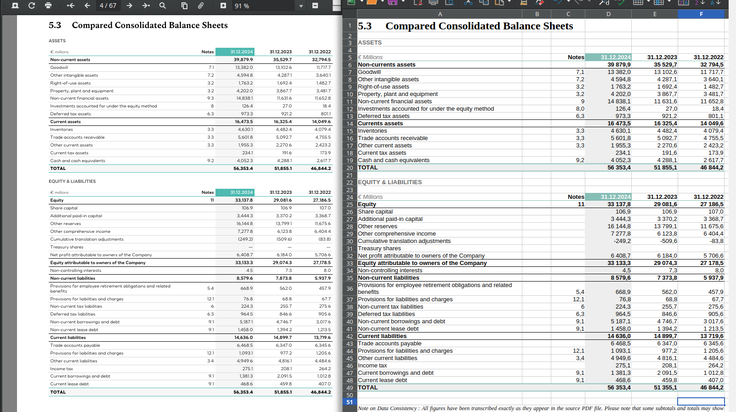Click the Sort Ascending icon in the spreadsheet
This screenshot has height=412, width=736.
[x=700, y=2]
